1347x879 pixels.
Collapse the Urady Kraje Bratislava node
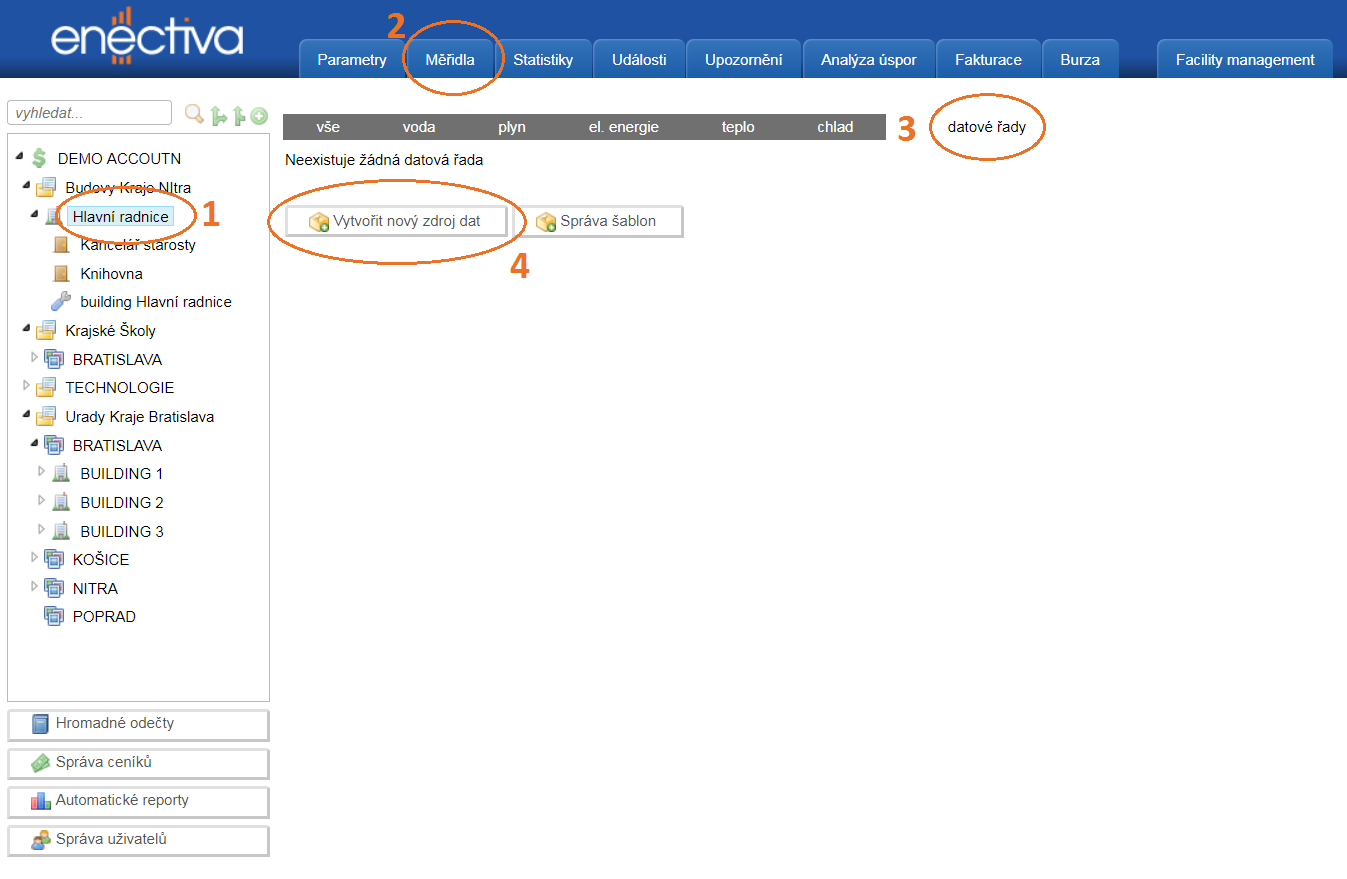[x=26, y=416]
